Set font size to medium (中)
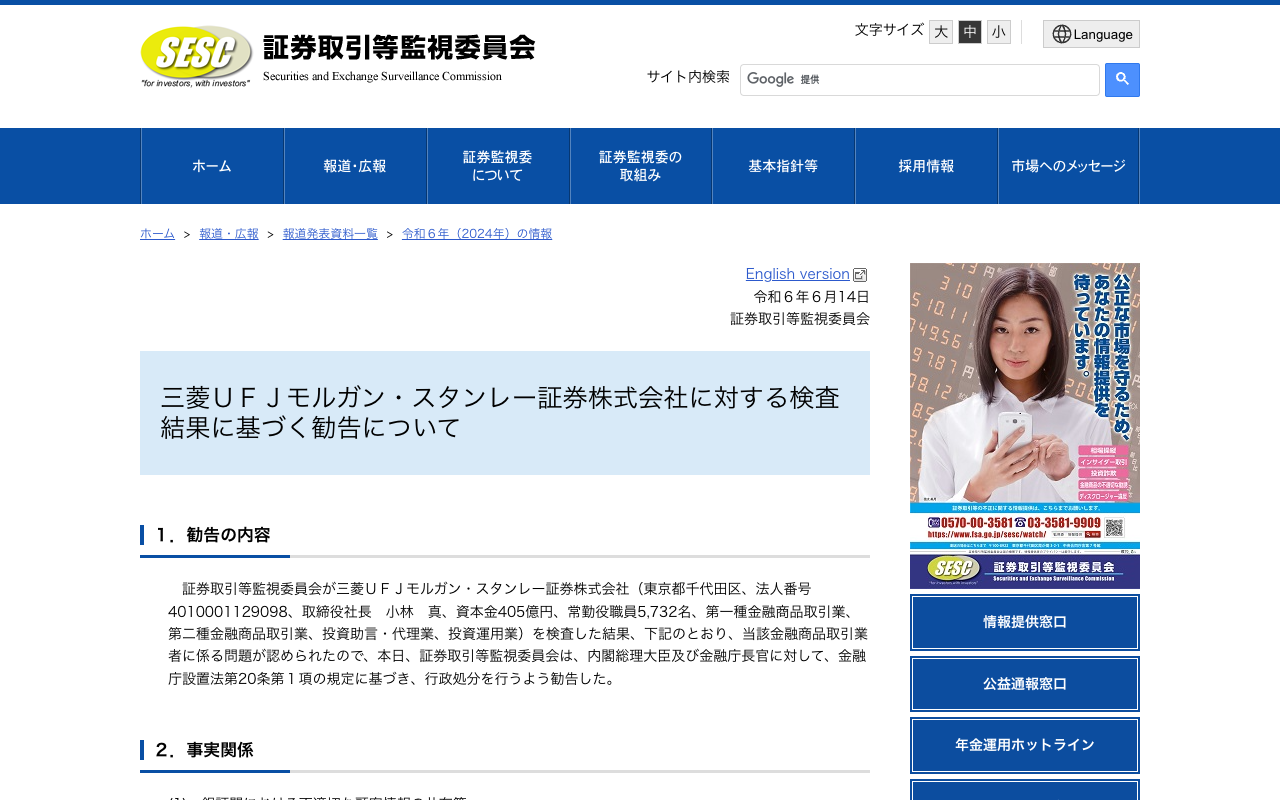Viewport: 1280px width, 800px height. click(x=970, y=32)
